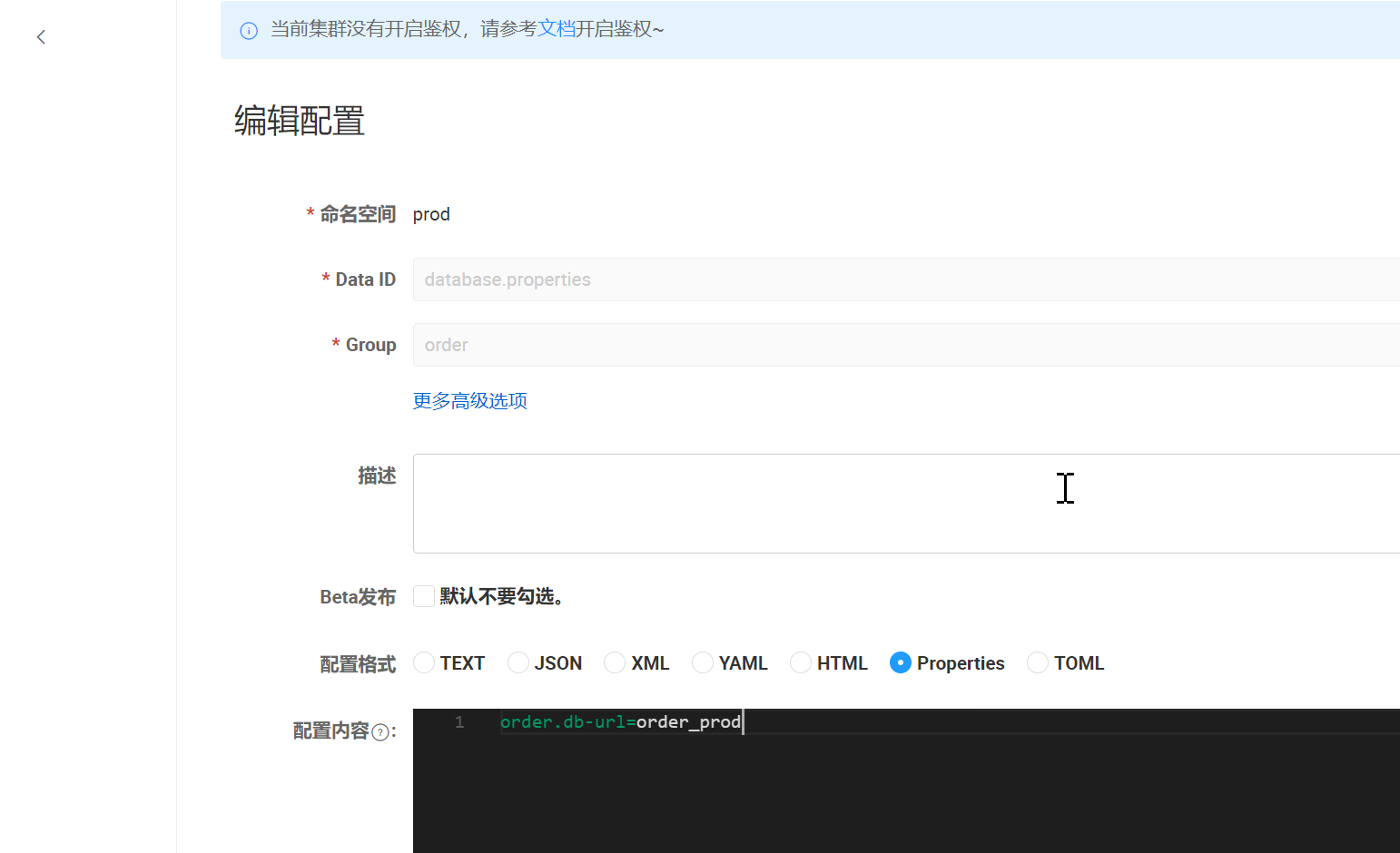The height and width of the screenshot is (853, 1400).
Task: Click the namespace value prod
Action: tap(431, 214)
